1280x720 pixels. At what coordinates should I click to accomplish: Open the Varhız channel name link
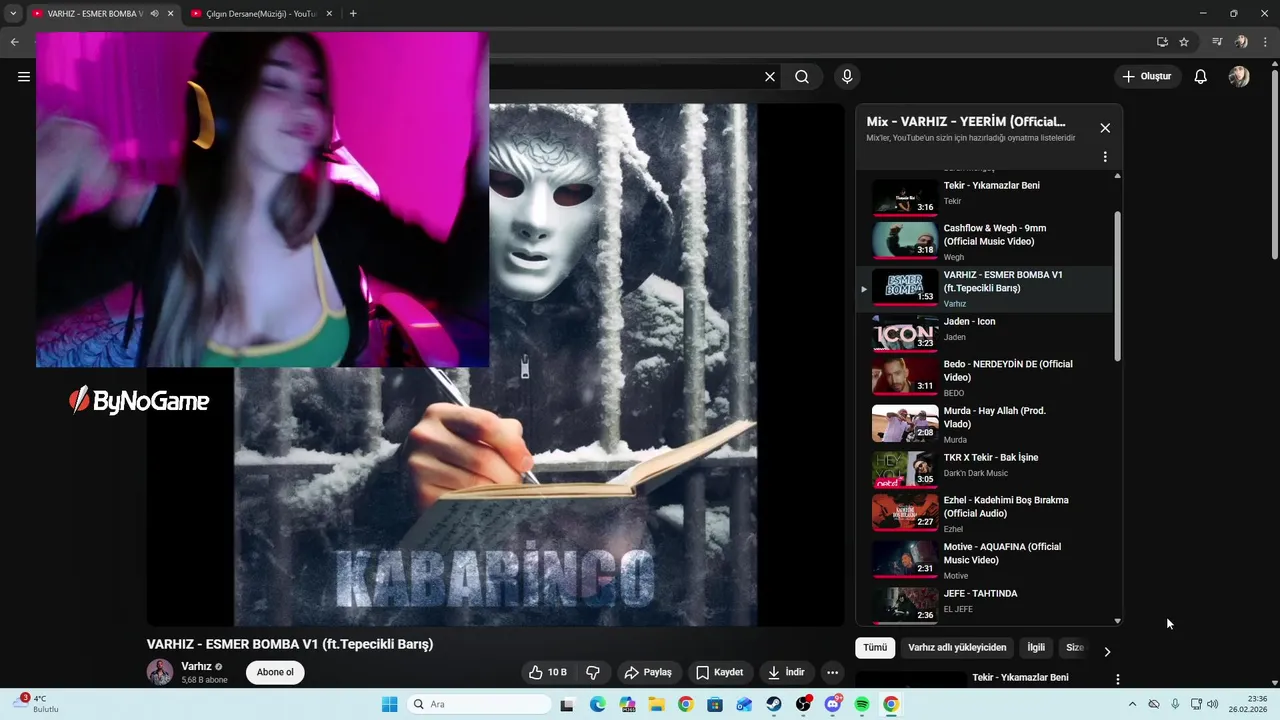(196, 666)
